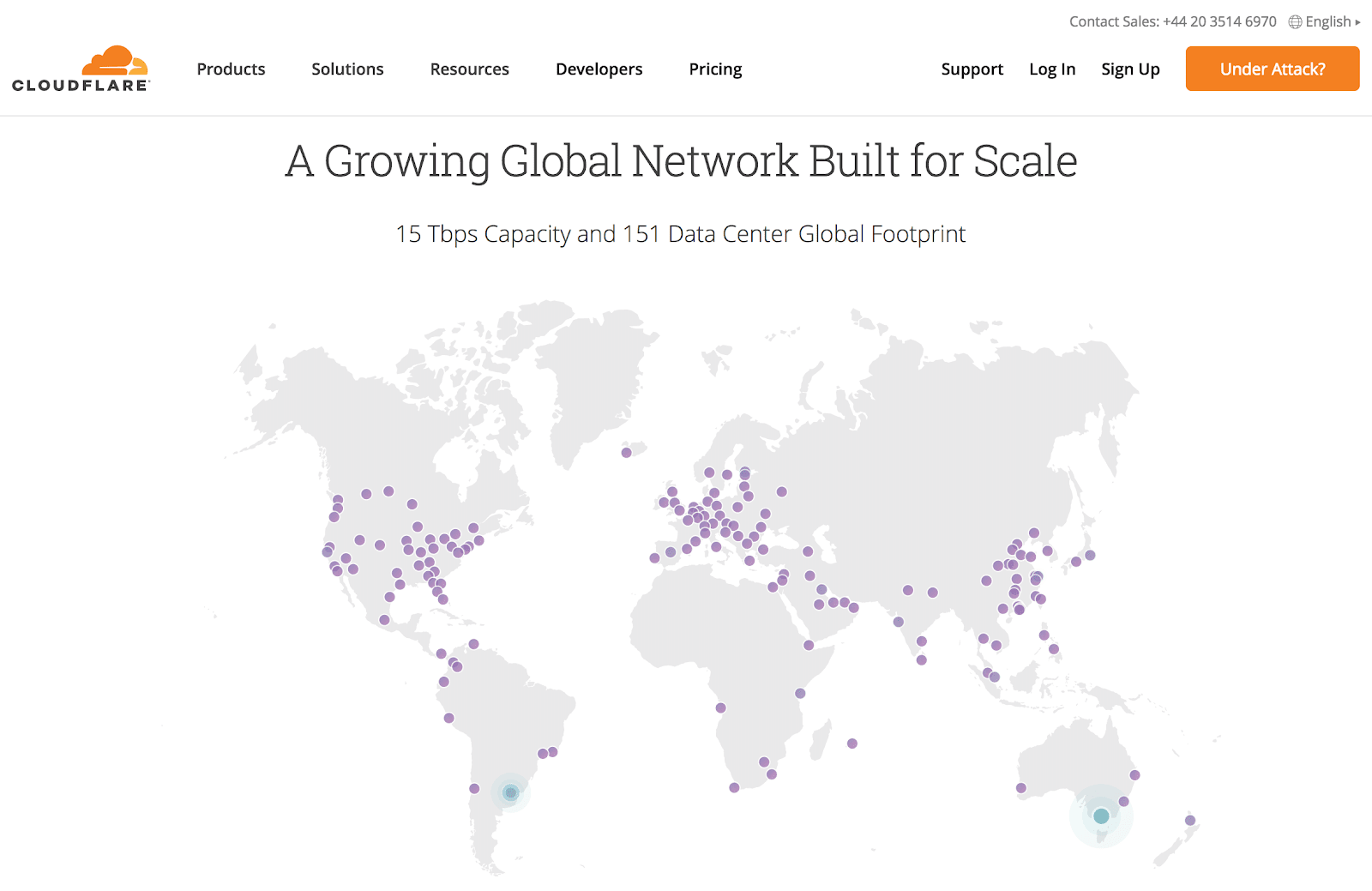The image size is (1372, 891).
Task: Click the Sign Up link
Action: point(1130,69)
